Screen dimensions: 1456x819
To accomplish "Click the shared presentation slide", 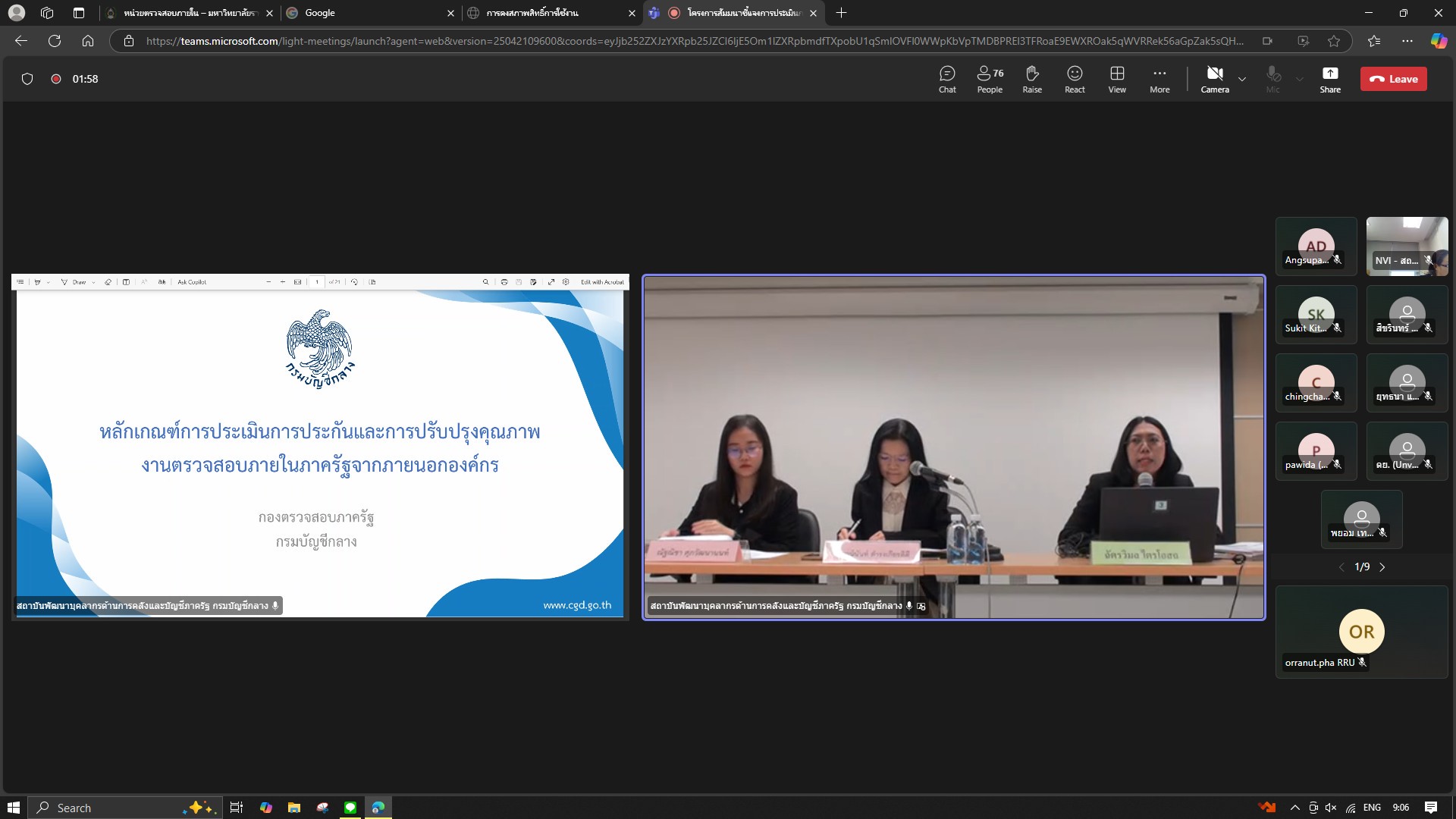I will pyautogui.click(x=320, y=447).
